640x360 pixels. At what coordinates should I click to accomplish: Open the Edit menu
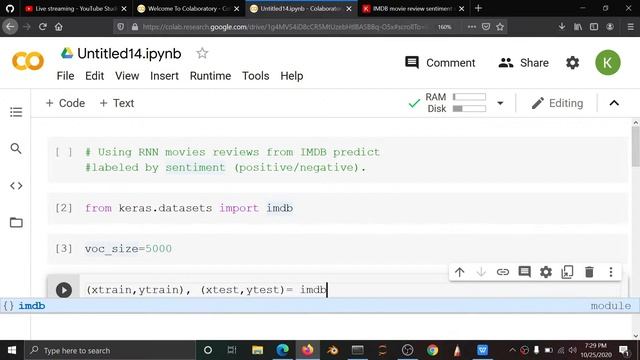(x=94, y=76)
